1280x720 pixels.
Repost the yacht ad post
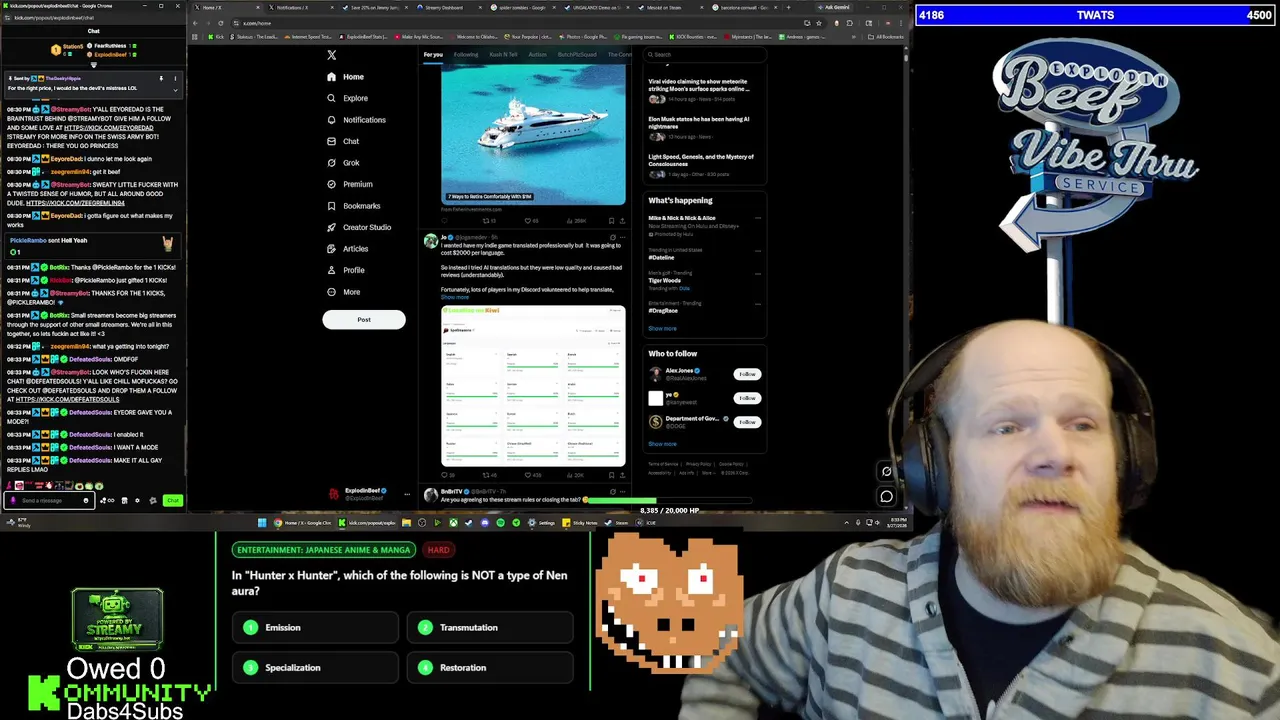tap(489, 221)
